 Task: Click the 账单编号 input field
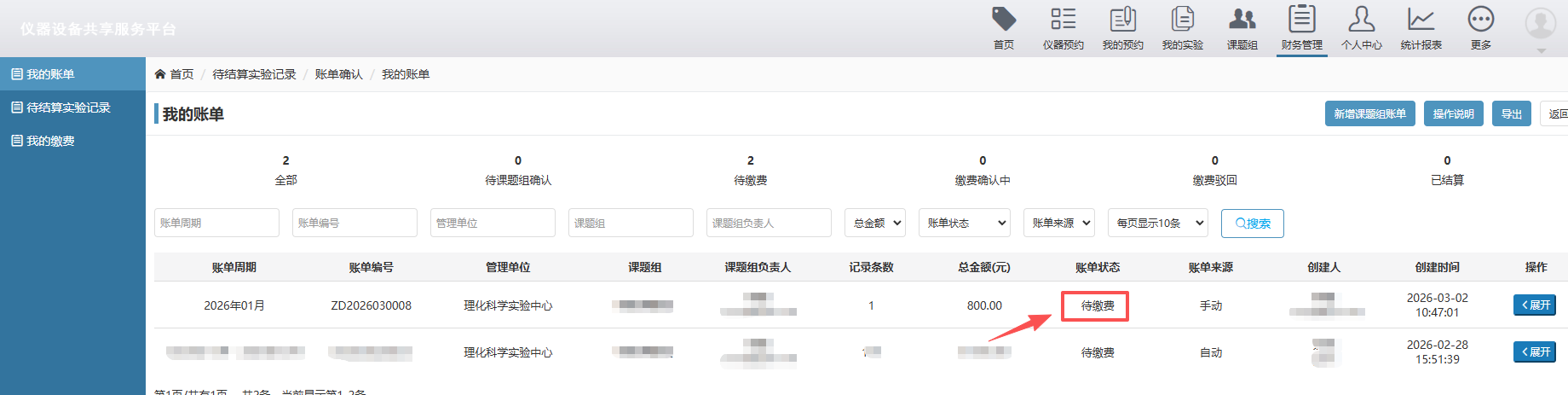[355, 223]
